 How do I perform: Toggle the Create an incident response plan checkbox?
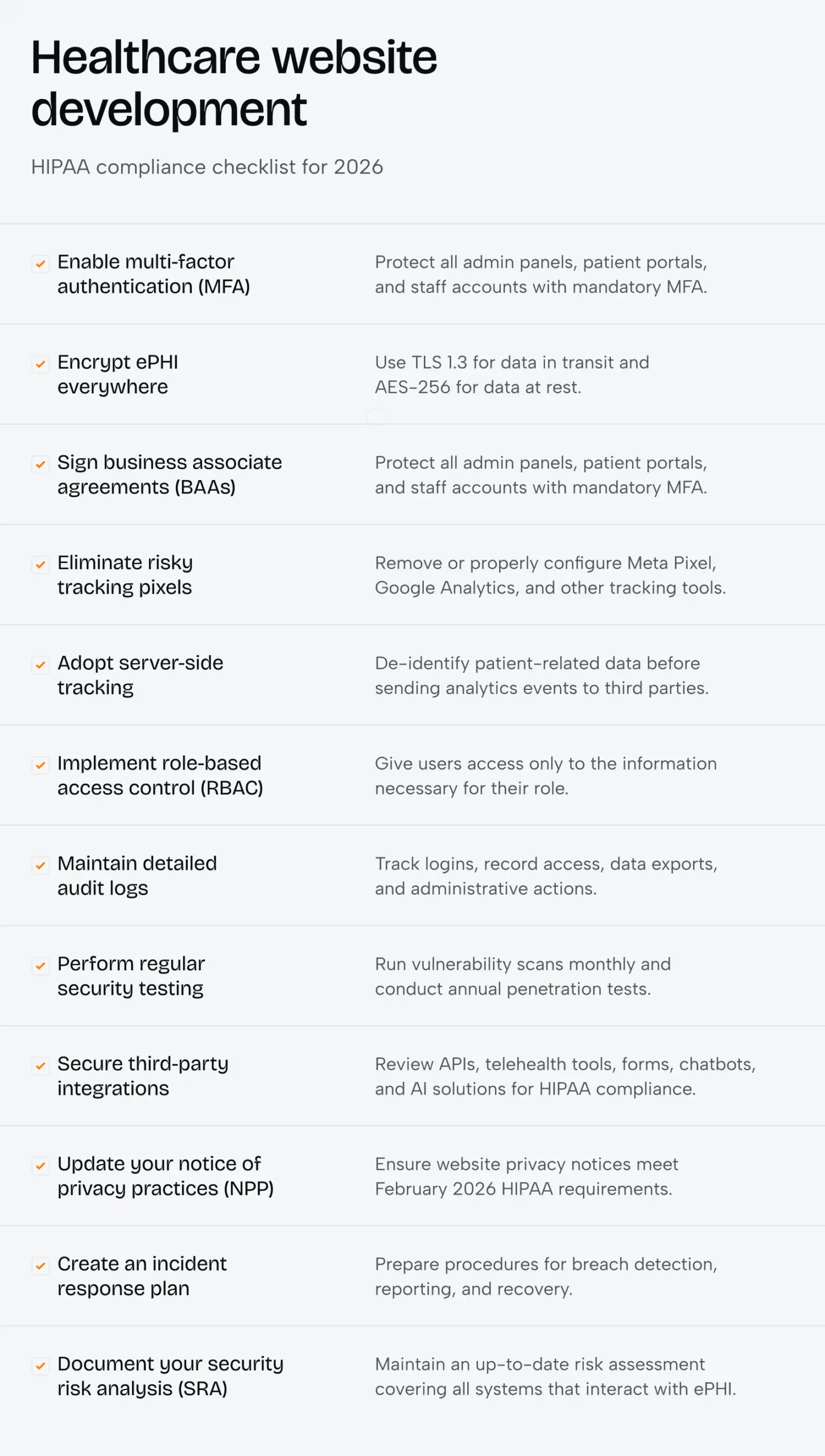coord(40,1266)
